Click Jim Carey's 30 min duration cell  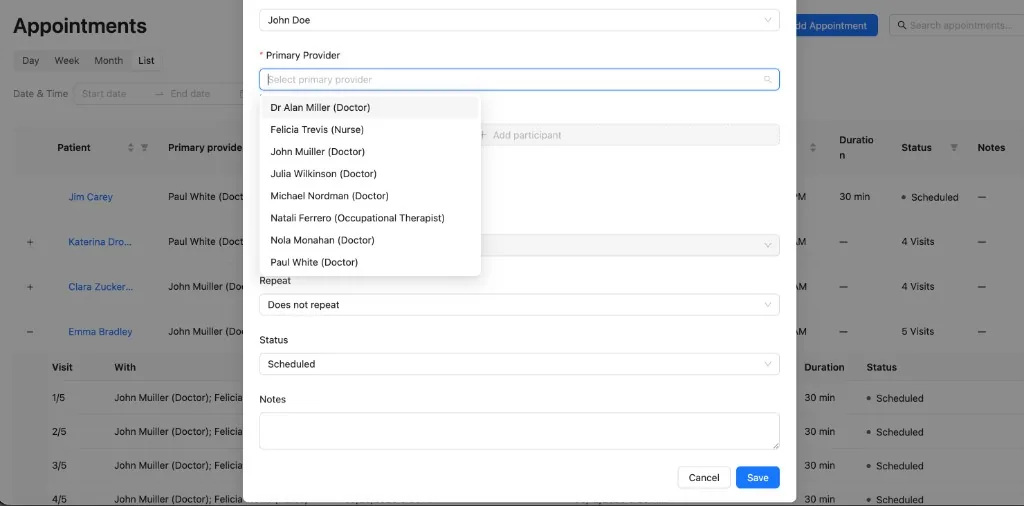point(854,197)
